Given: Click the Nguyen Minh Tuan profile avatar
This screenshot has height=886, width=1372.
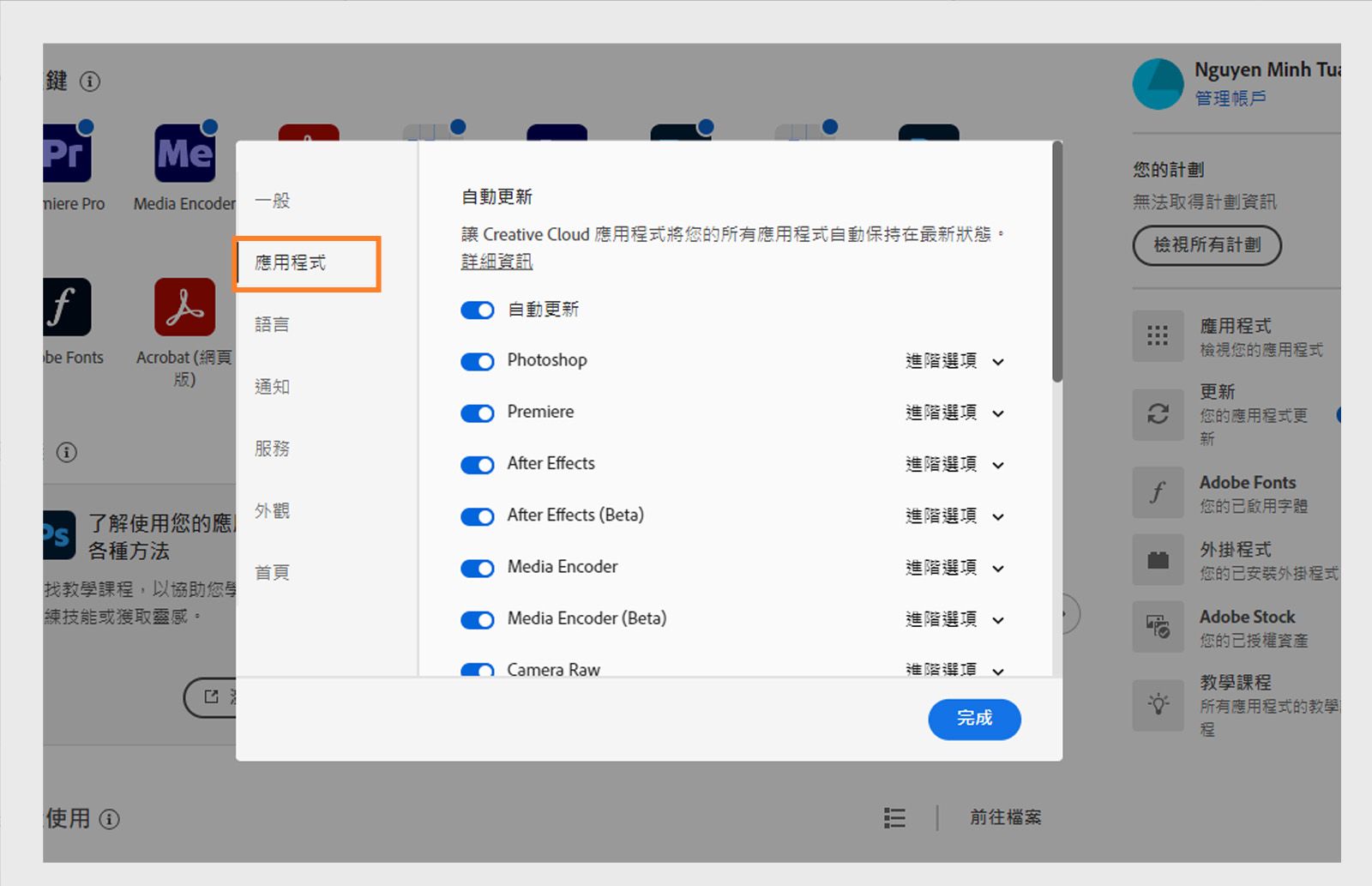Looking at the screenshot, I should pyautogui.click(x=1158, y=84).
